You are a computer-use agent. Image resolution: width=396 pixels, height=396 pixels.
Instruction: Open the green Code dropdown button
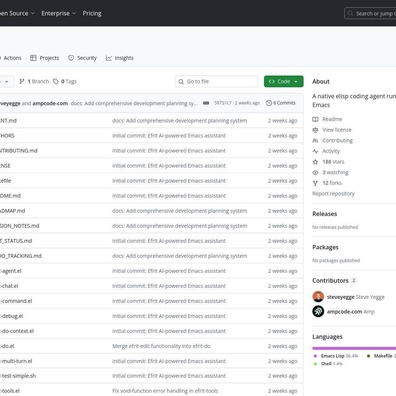coord(284,81)
